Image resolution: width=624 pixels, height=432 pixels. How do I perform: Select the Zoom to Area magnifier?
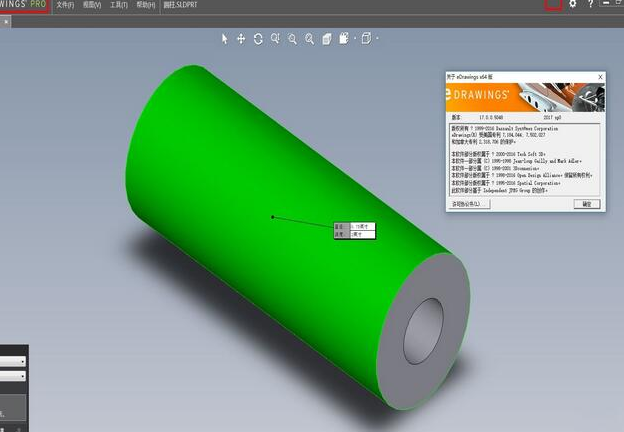tap(292, 39)
